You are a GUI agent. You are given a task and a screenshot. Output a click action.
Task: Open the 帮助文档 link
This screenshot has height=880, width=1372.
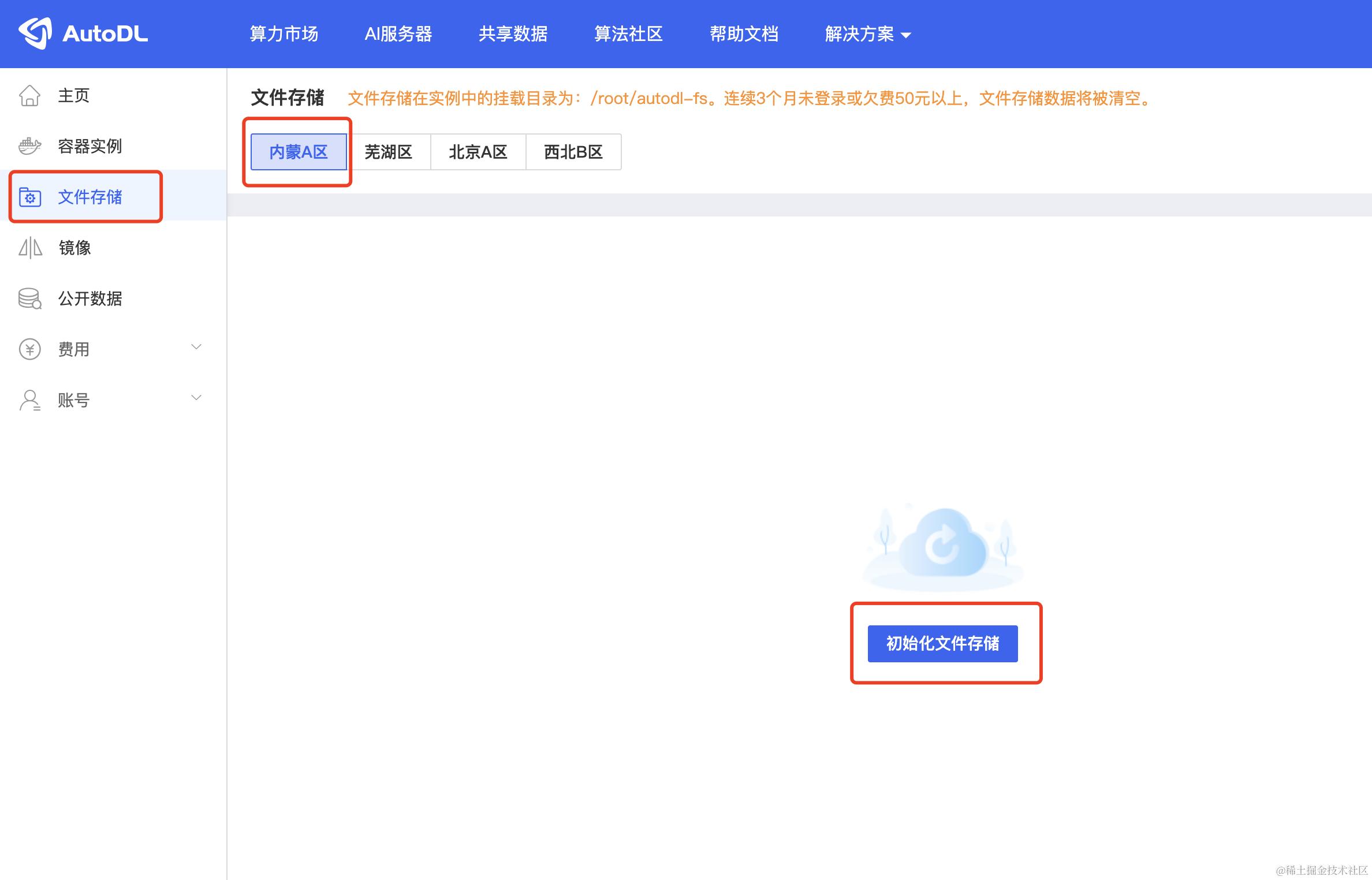click(744, 34)
